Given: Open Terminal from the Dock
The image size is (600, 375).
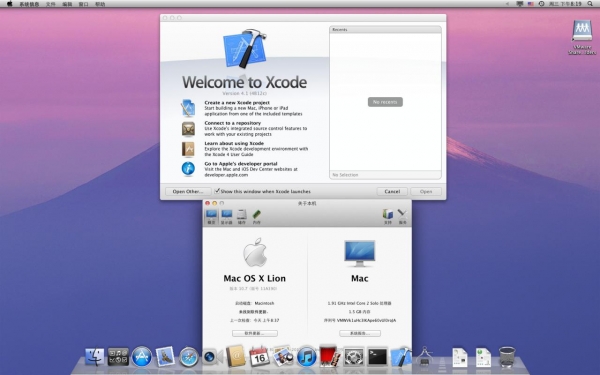Looking at the screenshot, I should pyautogui.click(x=378, y=357).
